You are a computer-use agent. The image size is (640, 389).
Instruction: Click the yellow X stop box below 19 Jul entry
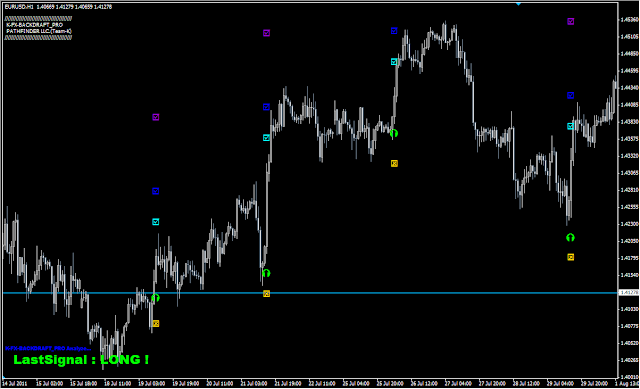coord(156,324)
